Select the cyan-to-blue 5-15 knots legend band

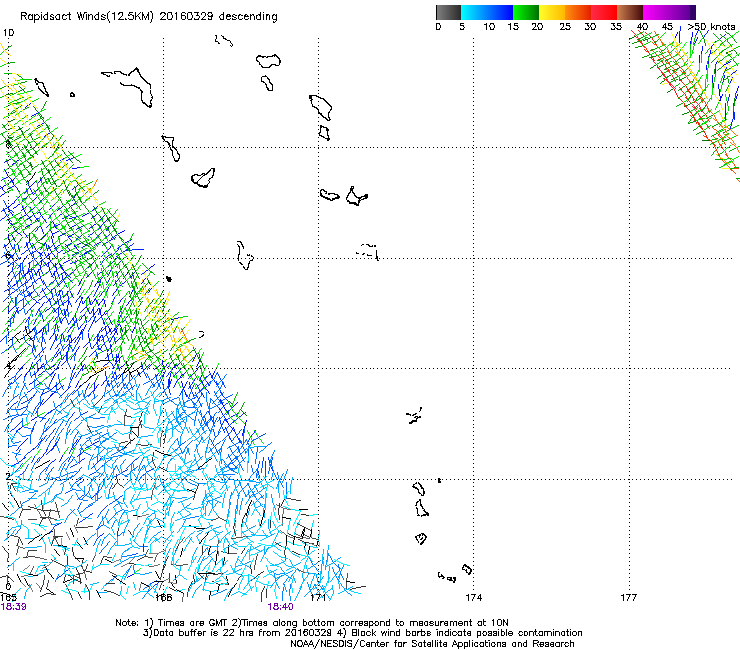(487, 12)
